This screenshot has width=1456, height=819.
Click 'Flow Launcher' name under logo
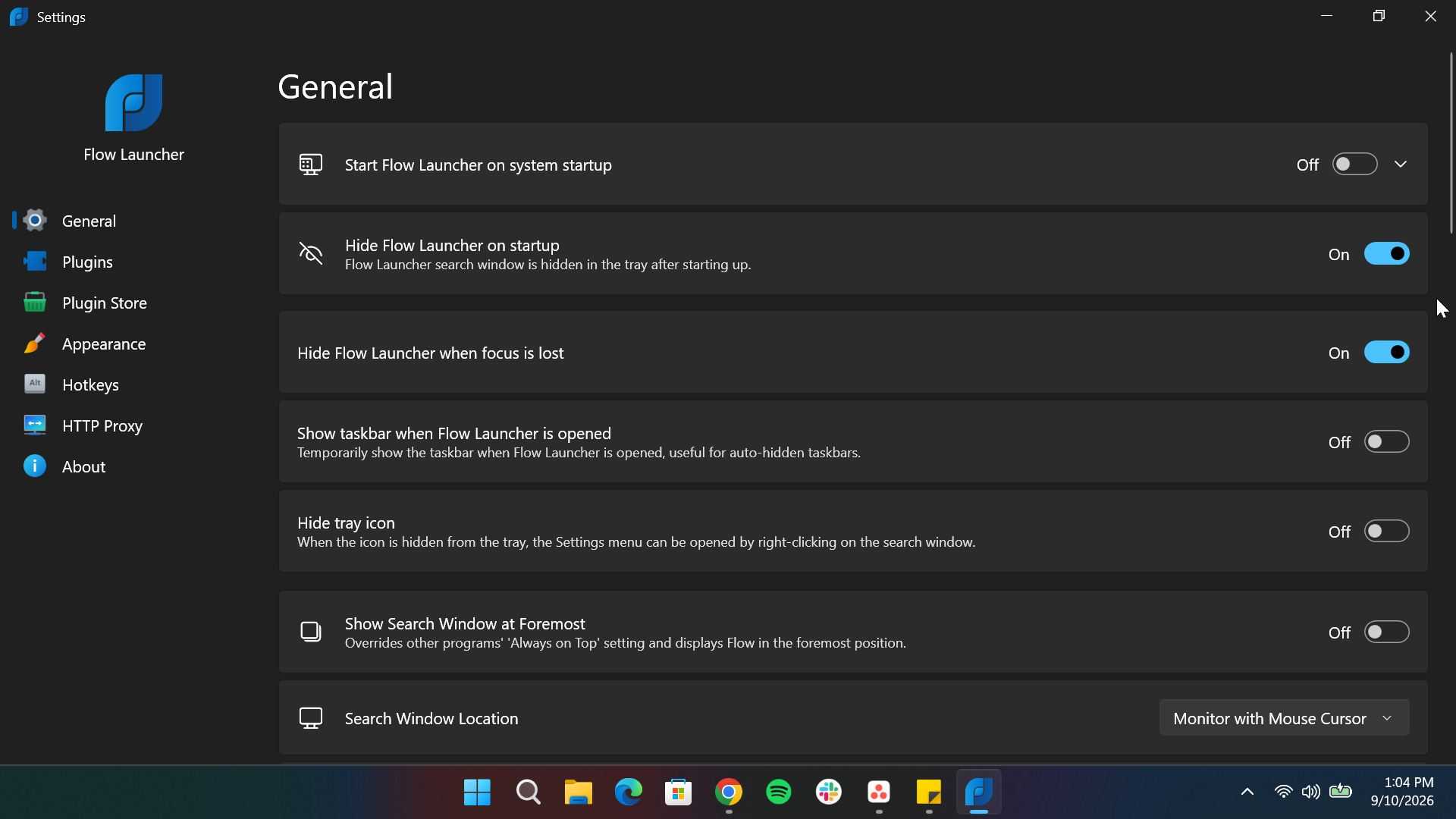click(133, 155)
